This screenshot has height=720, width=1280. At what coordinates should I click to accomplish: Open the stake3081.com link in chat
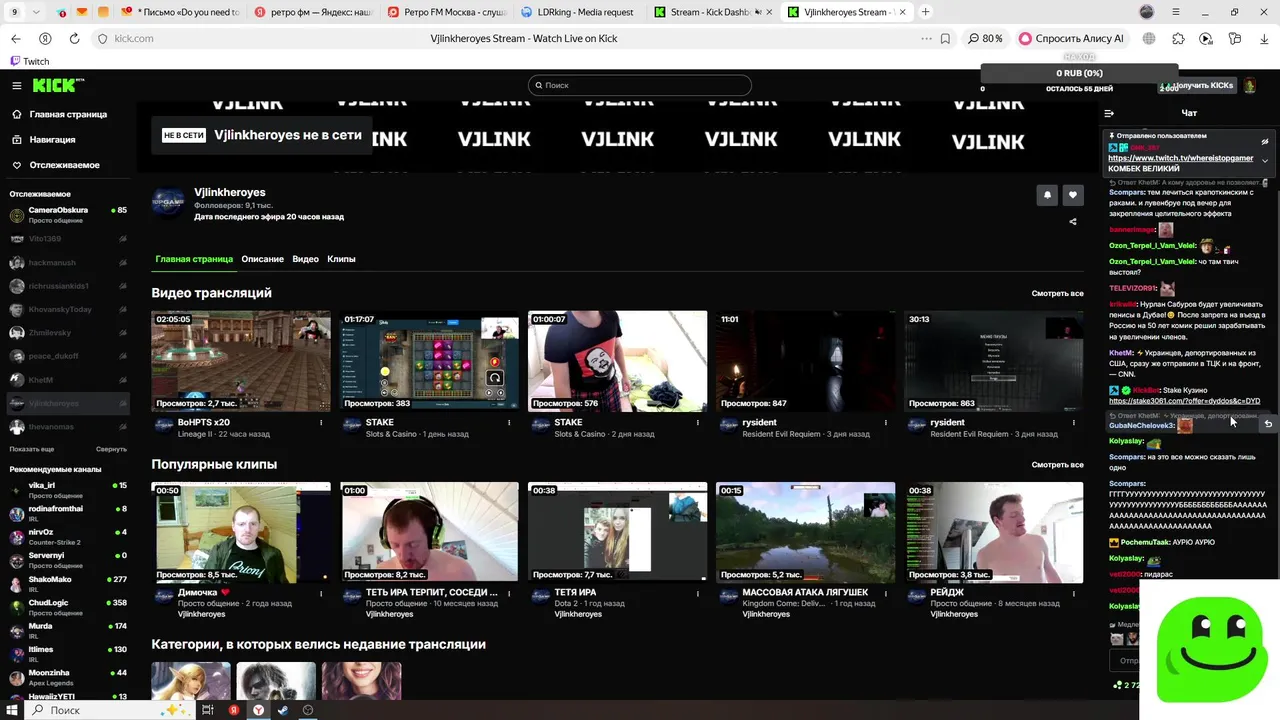pos(1184,401)
